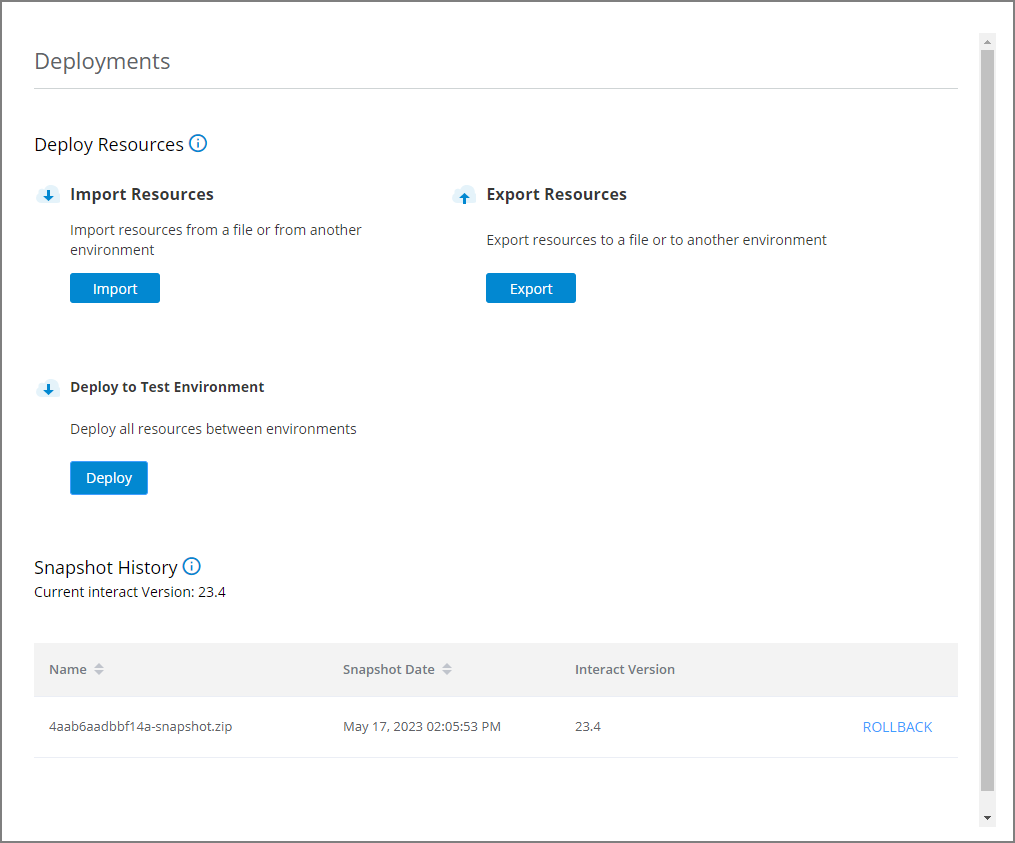
Task: Click the vertical scrollbar thumb
Action: pyautogui.click(x=987, y=421)
